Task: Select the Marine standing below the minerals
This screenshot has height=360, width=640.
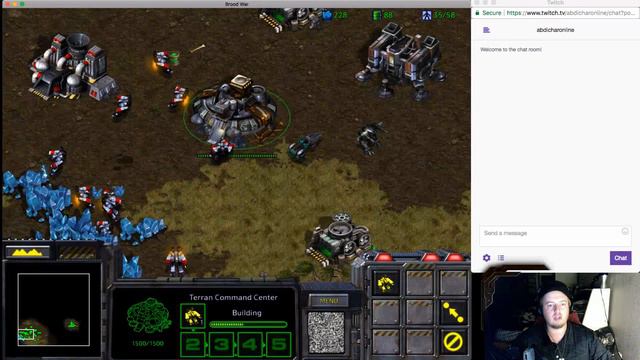Action: point(176,261)
